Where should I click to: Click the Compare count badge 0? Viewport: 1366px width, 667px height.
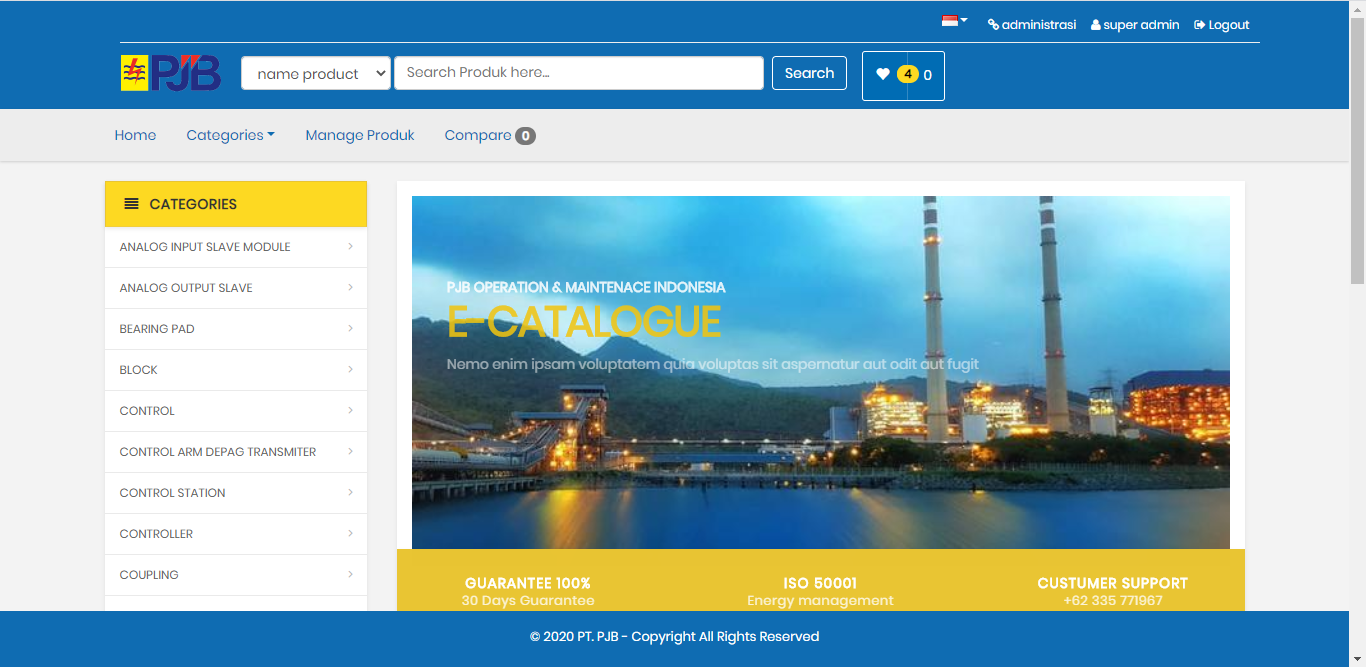click(x=525, y=136)
